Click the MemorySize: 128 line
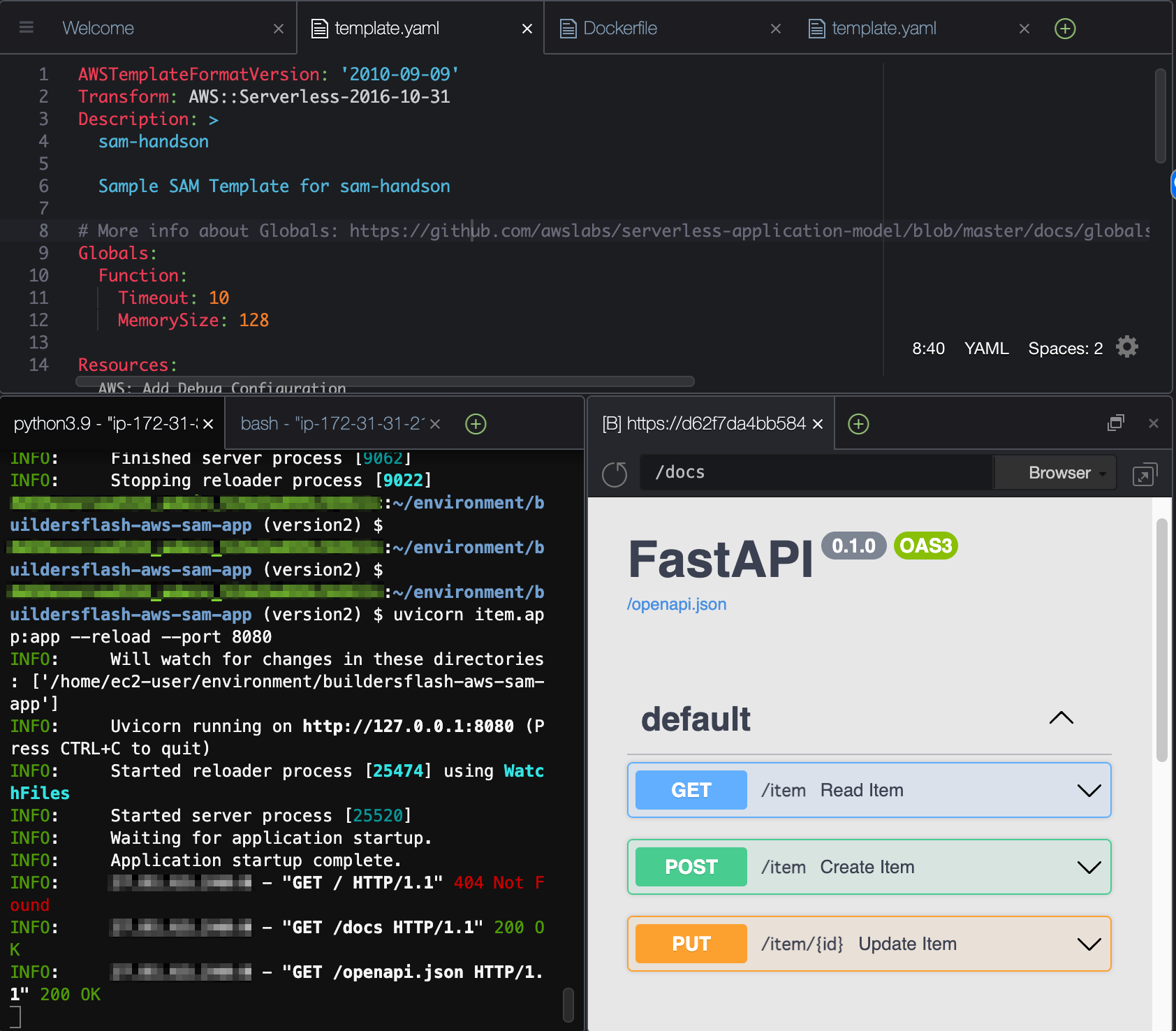1176x1031 pixels. [x=193, y=320]
